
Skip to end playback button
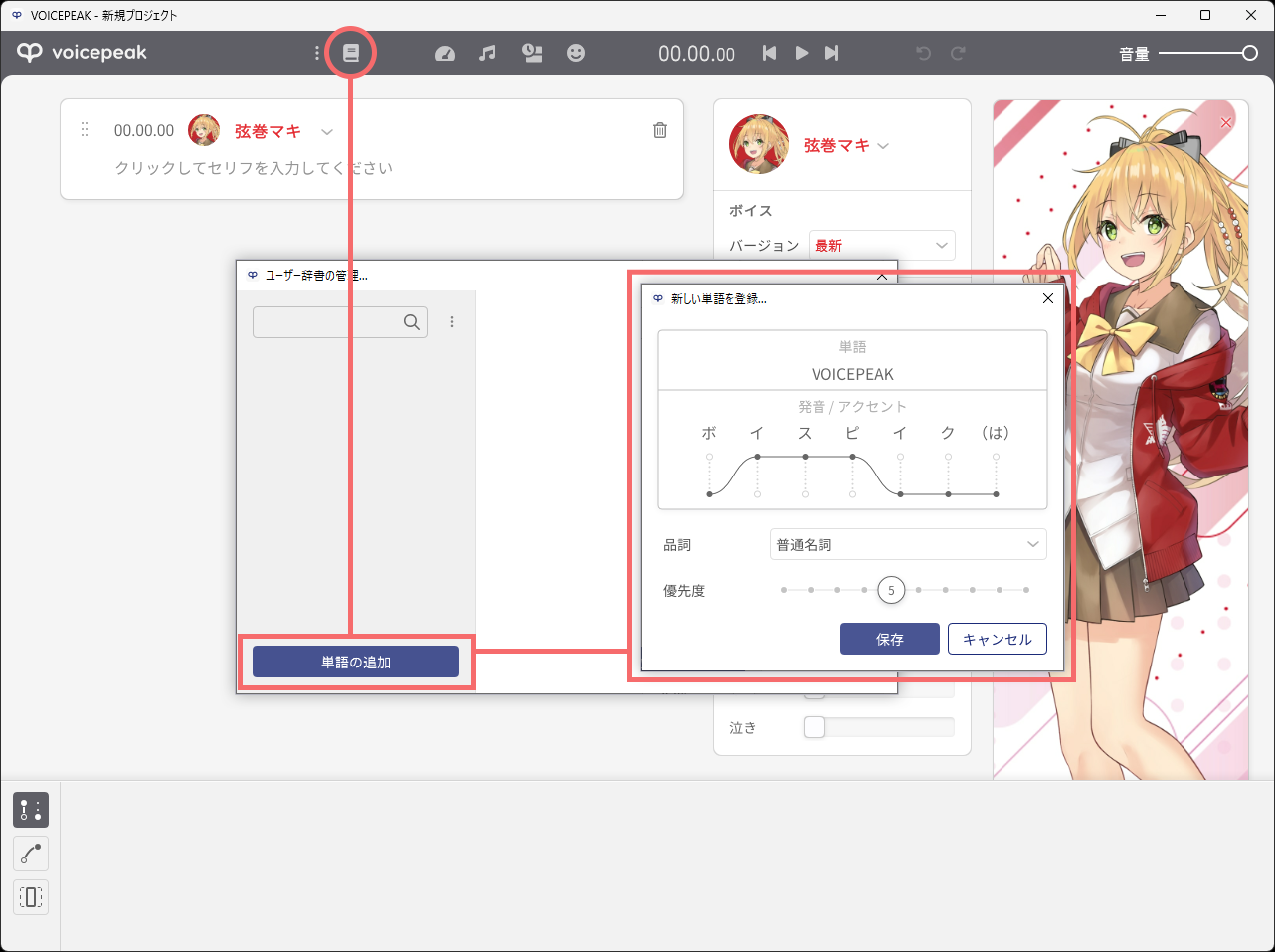click(x=832, y=53)
